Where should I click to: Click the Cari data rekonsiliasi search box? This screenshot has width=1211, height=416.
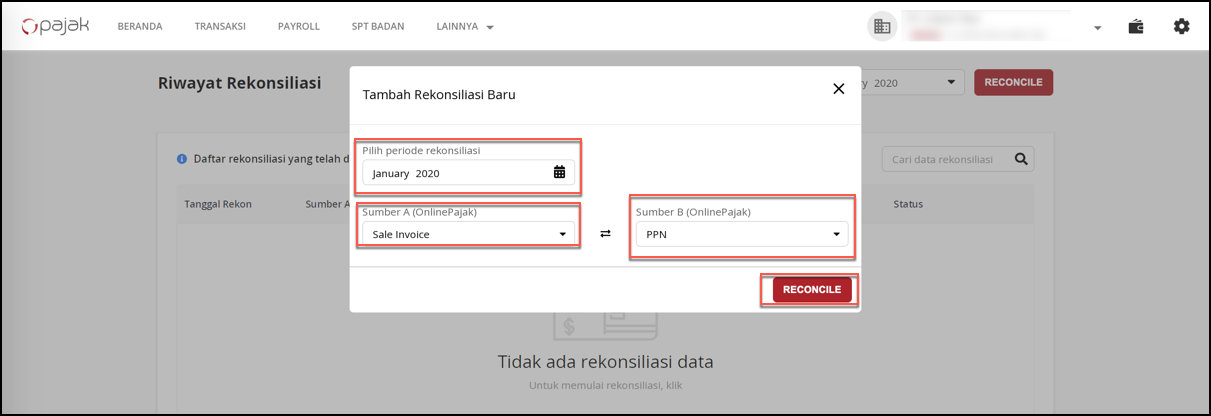945,159
